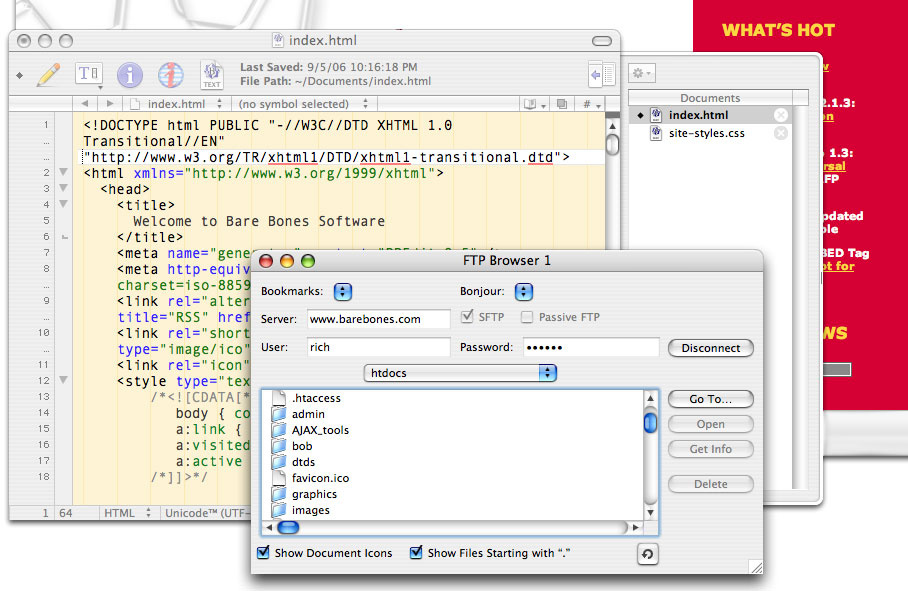908x591 pixels.
Task: Toggle Show Document Icons checkbox
Action: [x=264, y=553]
